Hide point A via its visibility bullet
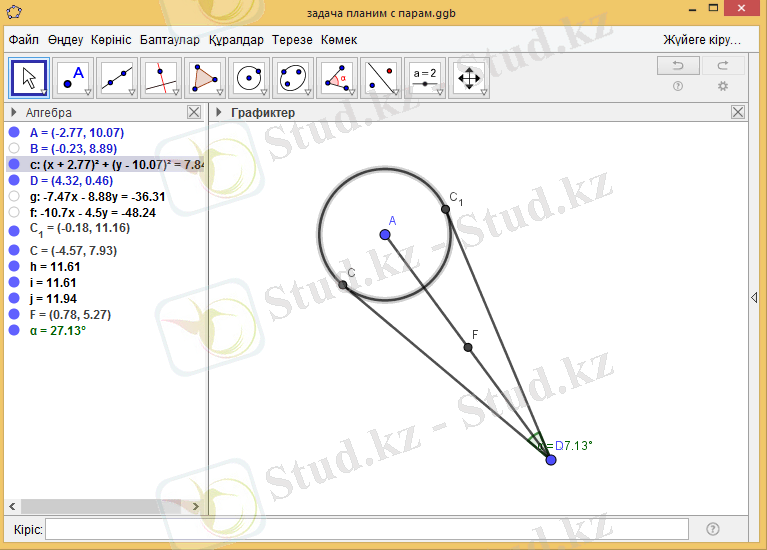 point(14,132)
